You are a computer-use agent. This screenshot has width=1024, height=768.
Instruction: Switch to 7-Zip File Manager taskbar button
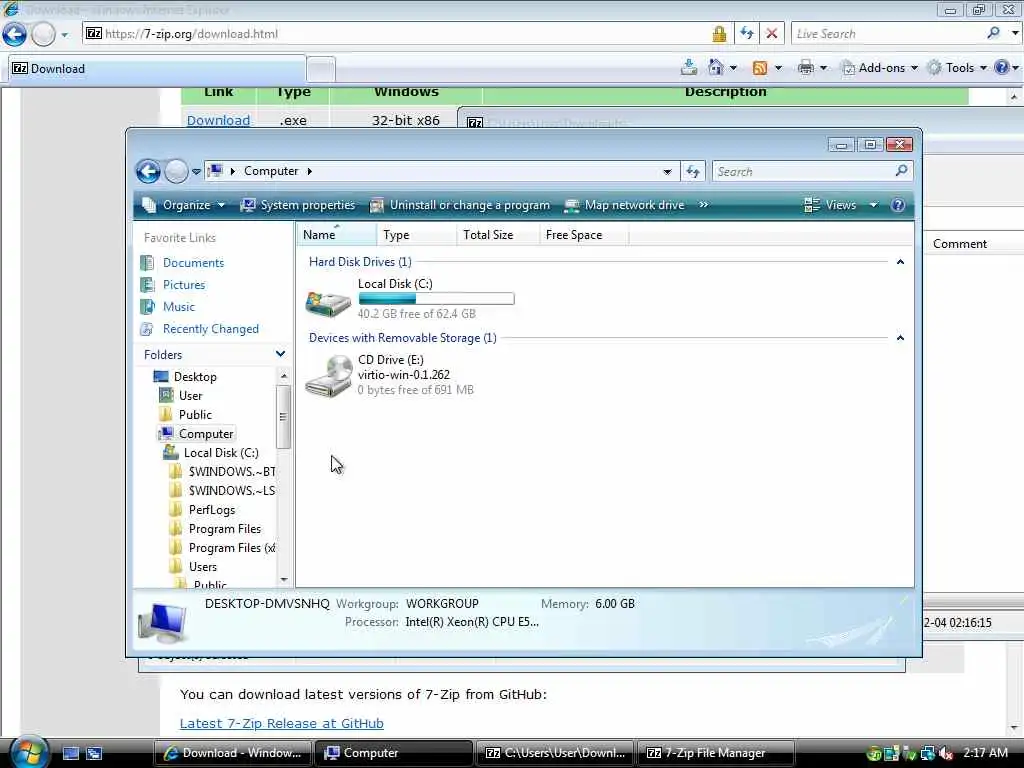(x=715, y=753)
